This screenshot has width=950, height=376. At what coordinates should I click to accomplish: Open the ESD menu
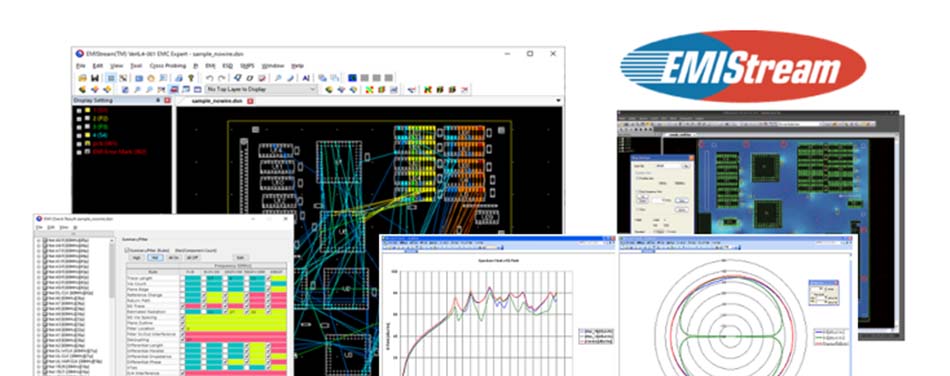tap(227, 65)
